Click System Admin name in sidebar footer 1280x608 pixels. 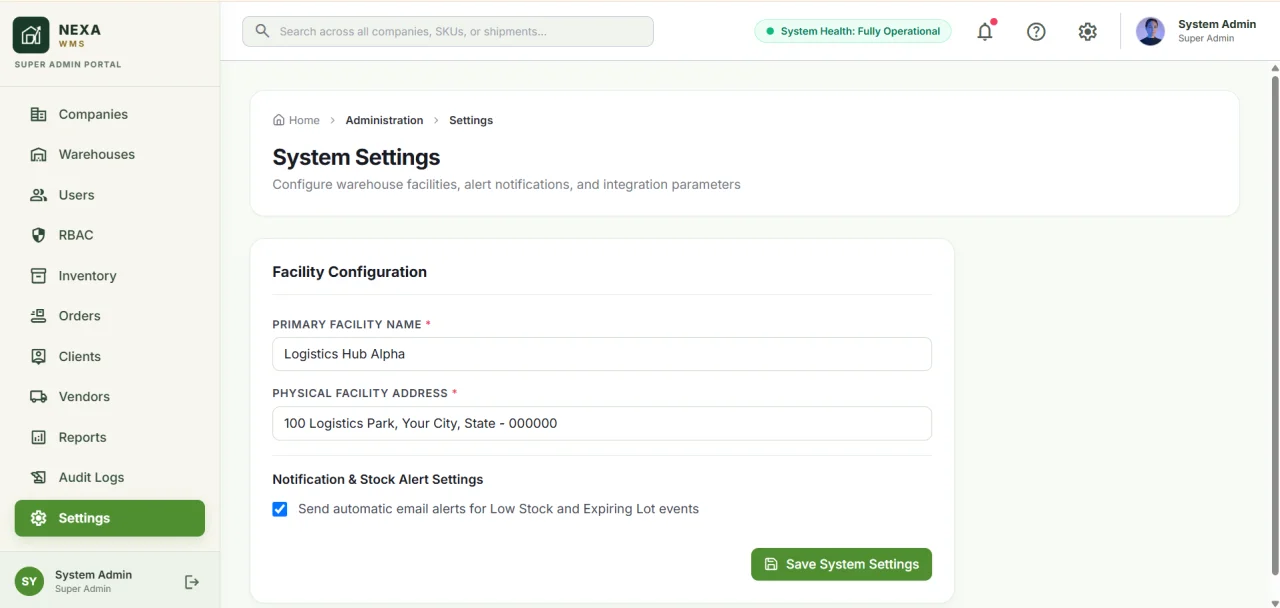pos(93,575)
